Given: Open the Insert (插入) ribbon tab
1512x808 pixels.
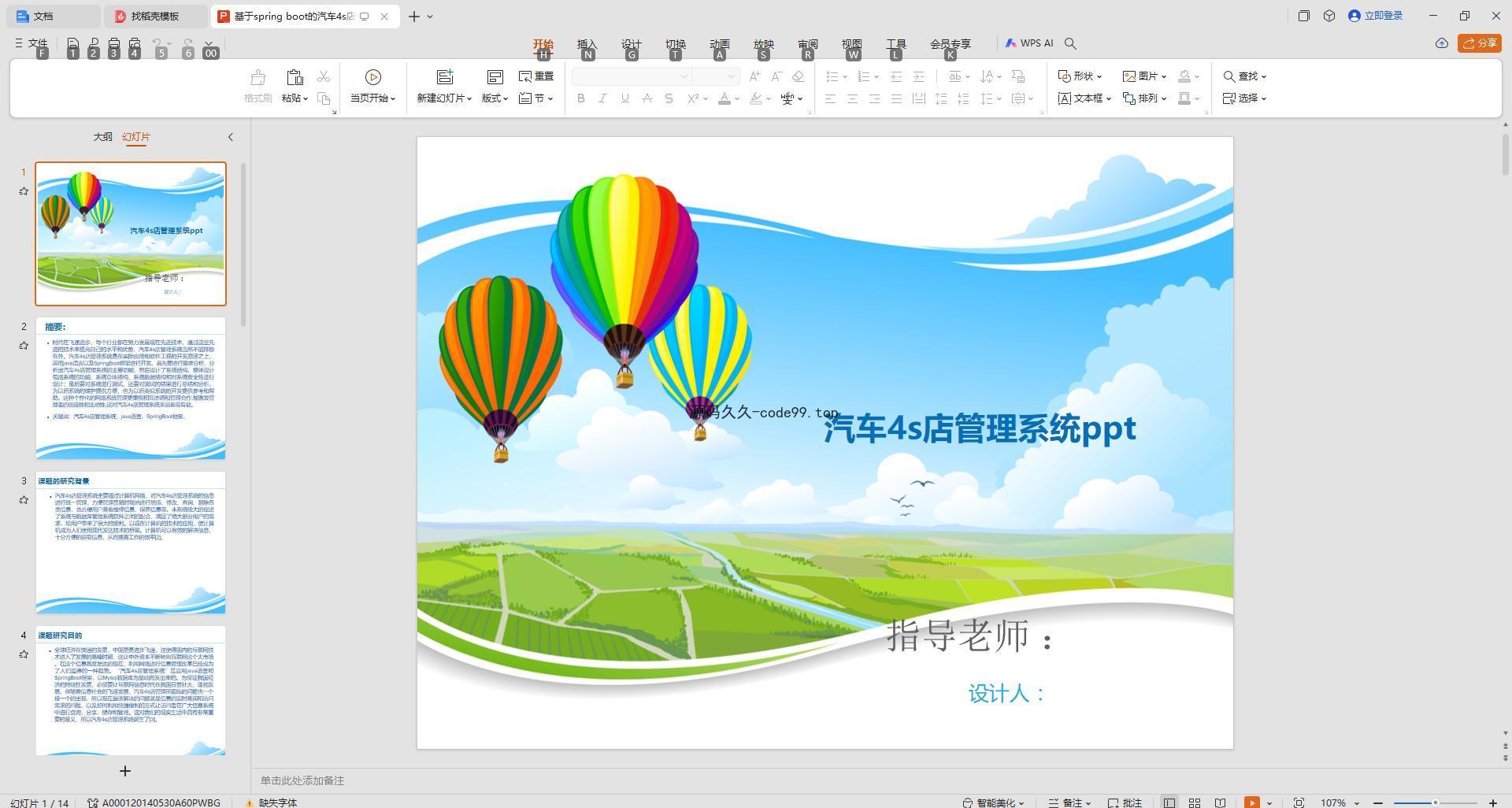Looking at the screenshot, I should (587, 44).
